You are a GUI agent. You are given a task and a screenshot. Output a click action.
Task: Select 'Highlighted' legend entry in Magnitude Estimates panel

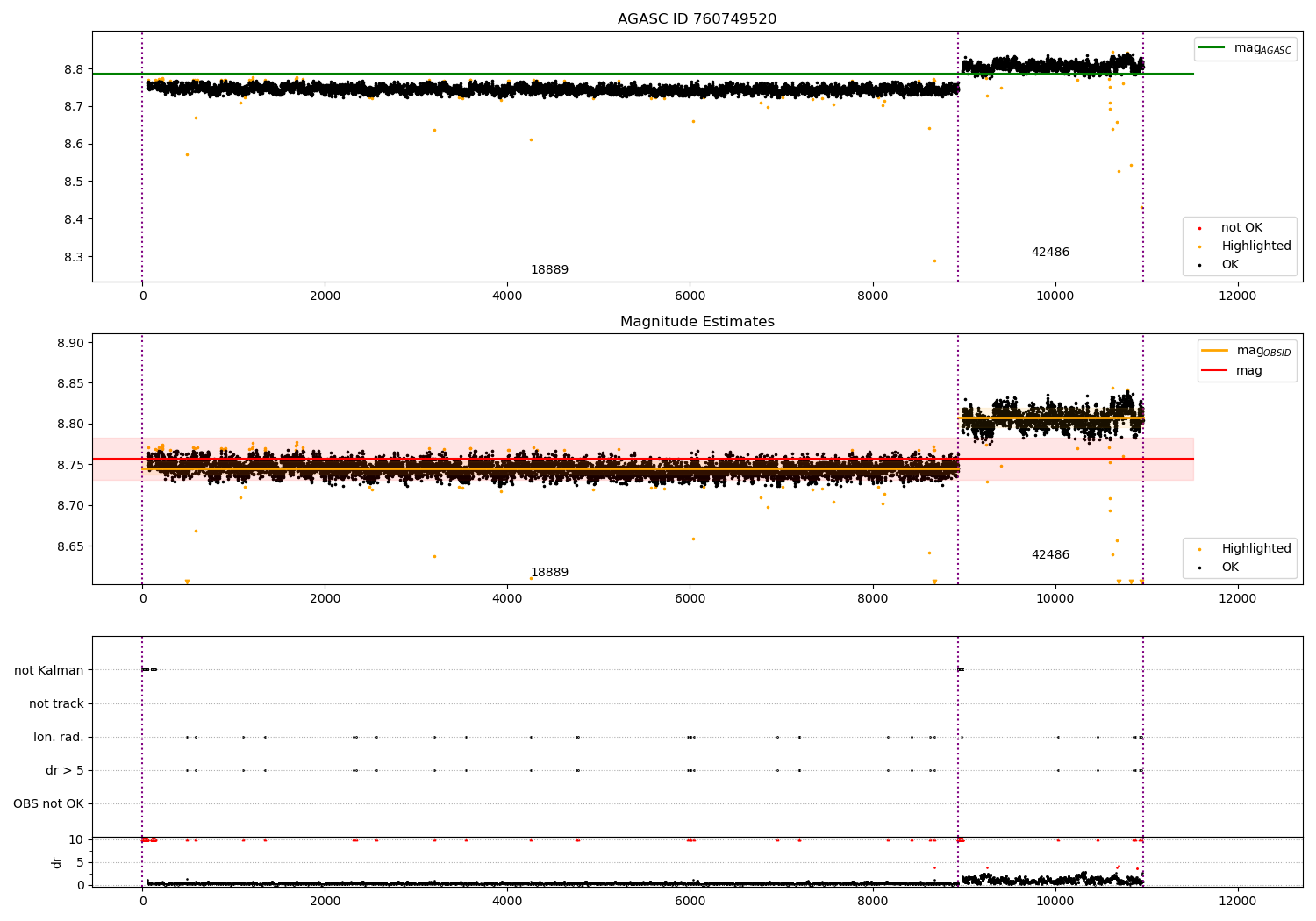click(1255, 549)
